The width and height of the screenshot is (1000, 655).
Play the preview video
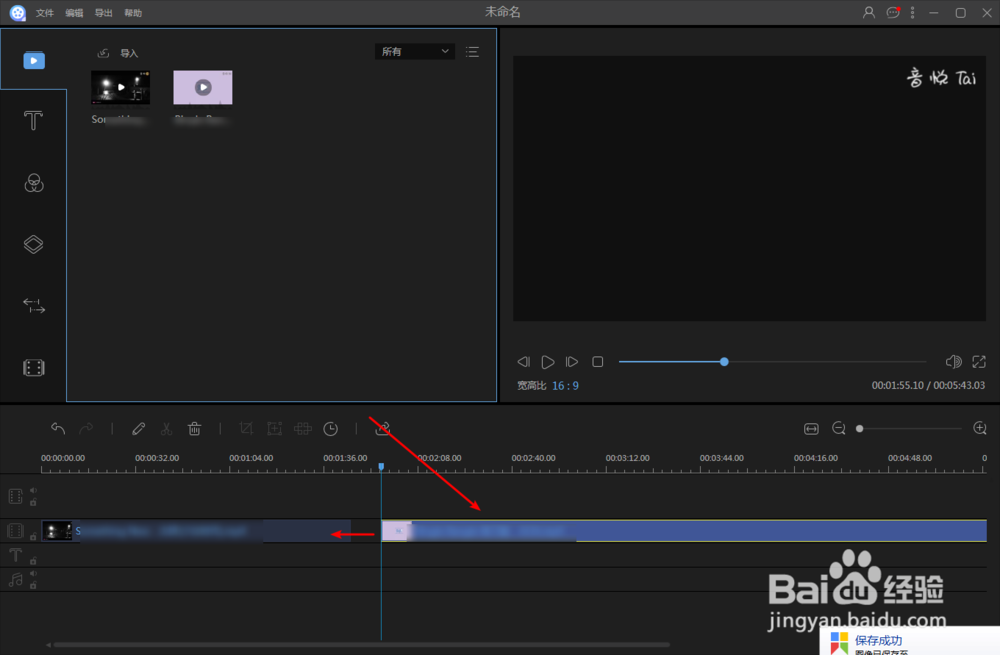click(548, 362)
